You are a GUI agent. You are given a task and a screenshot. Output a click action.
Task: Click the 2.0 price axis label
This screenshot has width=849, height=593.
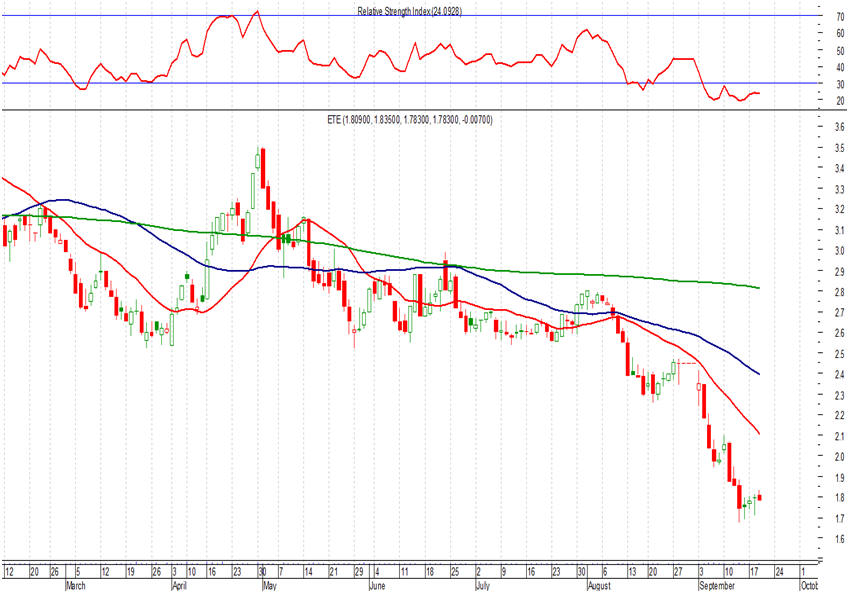pyautogui.click(x=839, y=457)
